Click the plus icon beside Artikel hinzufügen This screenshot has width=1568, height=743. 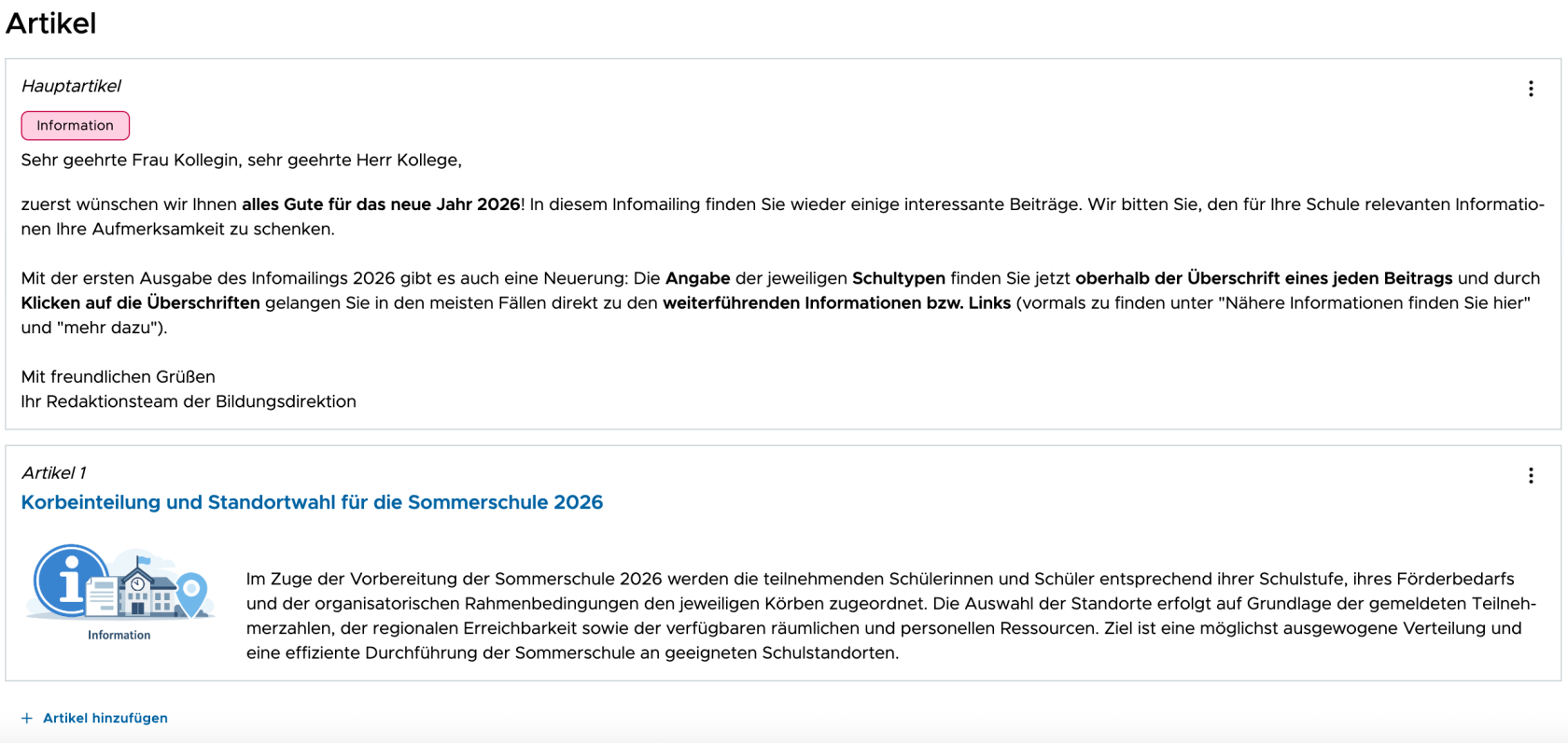[27, 718]
